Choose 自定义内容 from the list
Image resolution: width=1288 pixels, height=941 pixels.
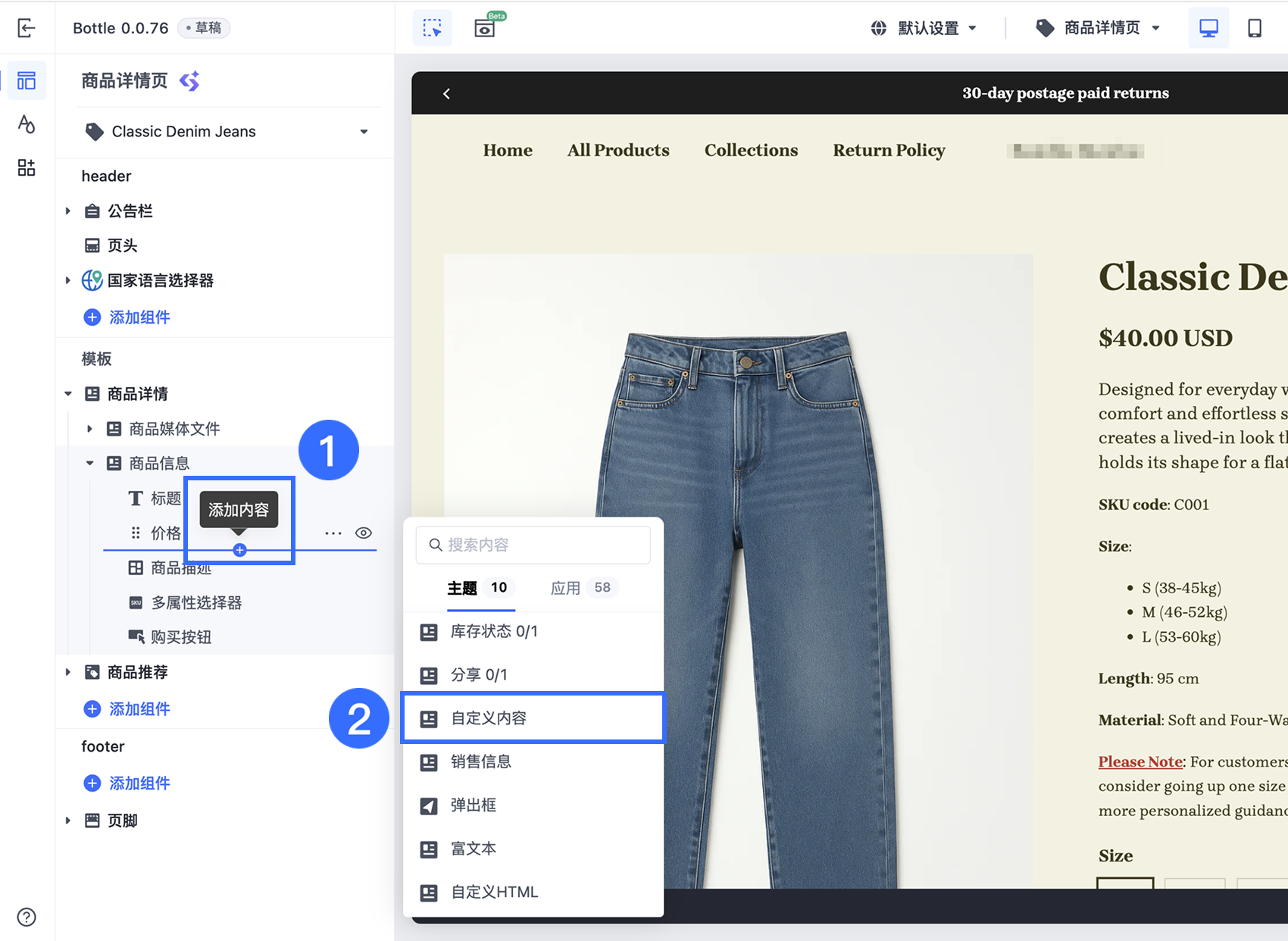533,718
